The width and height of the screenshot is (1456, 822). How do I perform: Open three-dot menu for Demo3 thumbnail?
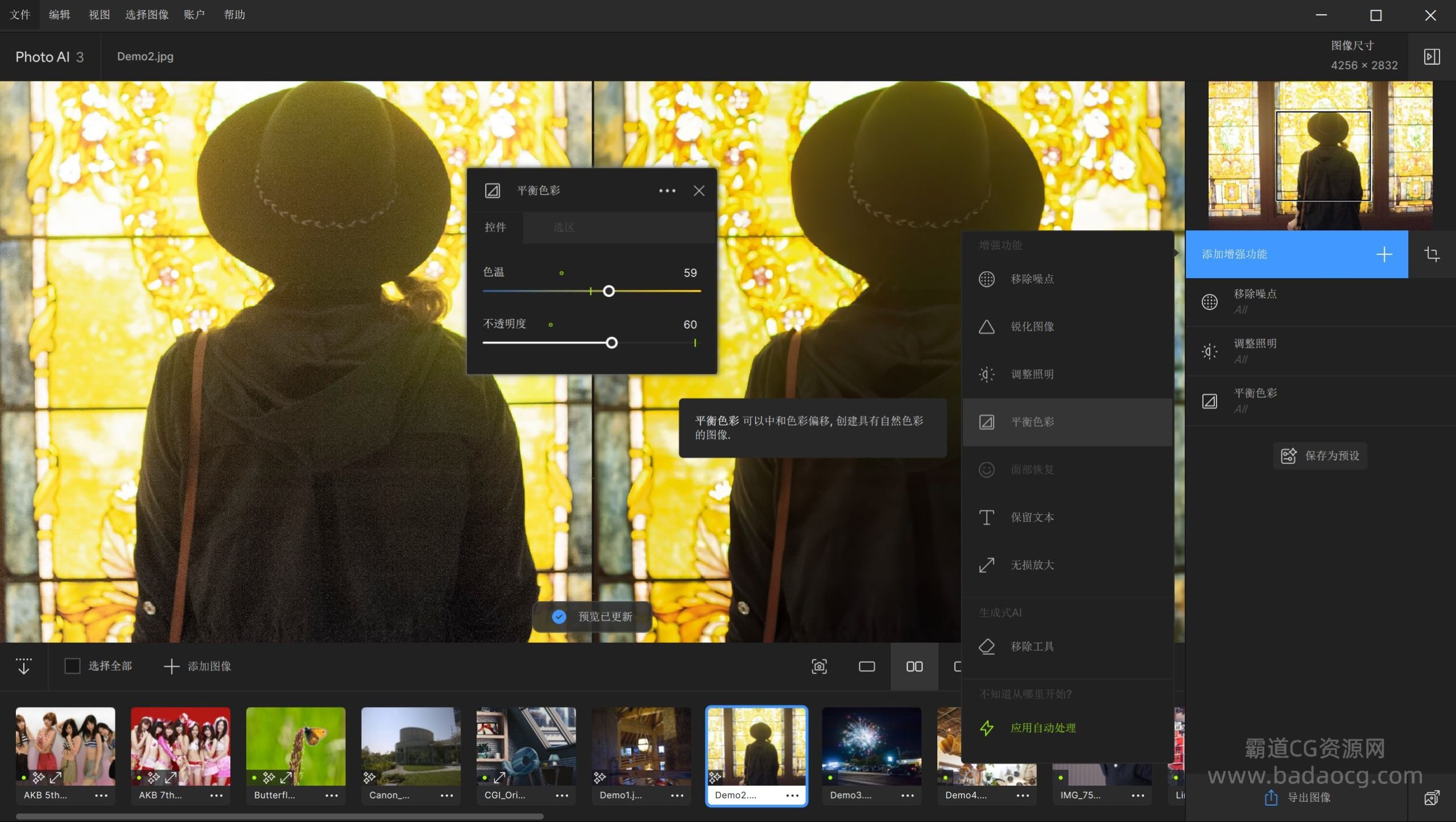(x=908, y=796)
